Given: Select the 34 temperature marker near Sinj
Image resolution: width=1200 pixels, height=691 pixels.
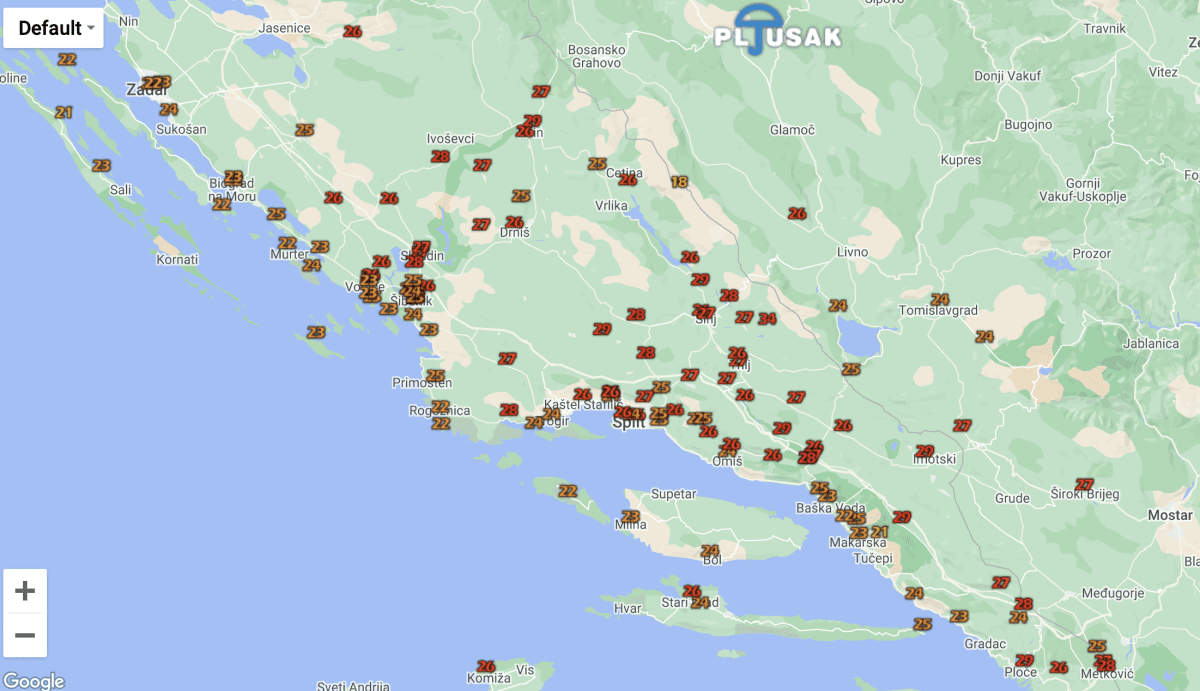Looking at the screenshot, I should click(x=767, y=319).
